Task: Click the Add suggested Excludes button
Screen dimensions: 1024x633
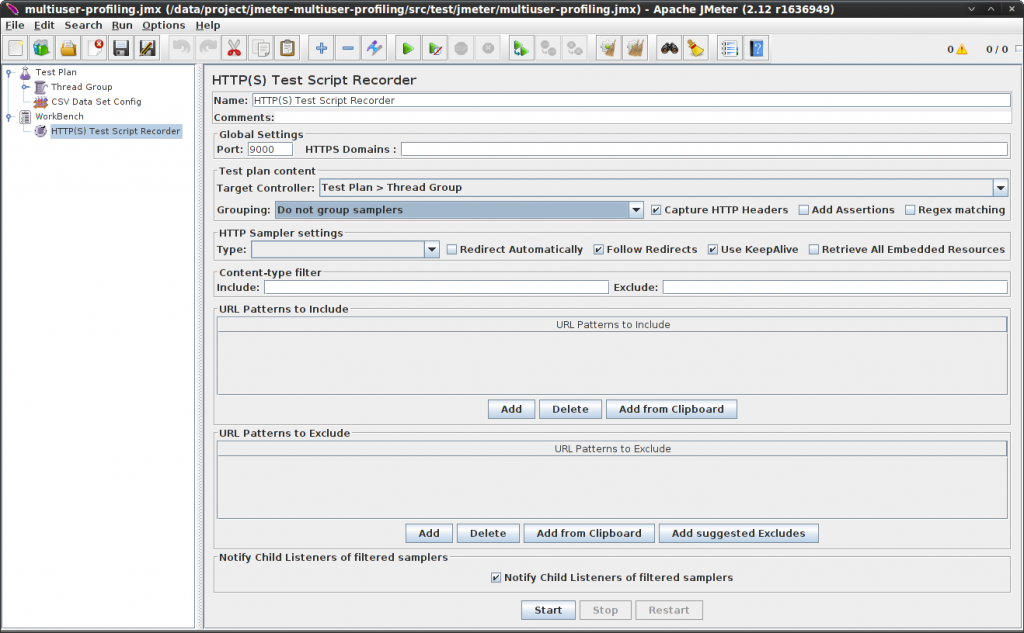Action: point(738,532)
